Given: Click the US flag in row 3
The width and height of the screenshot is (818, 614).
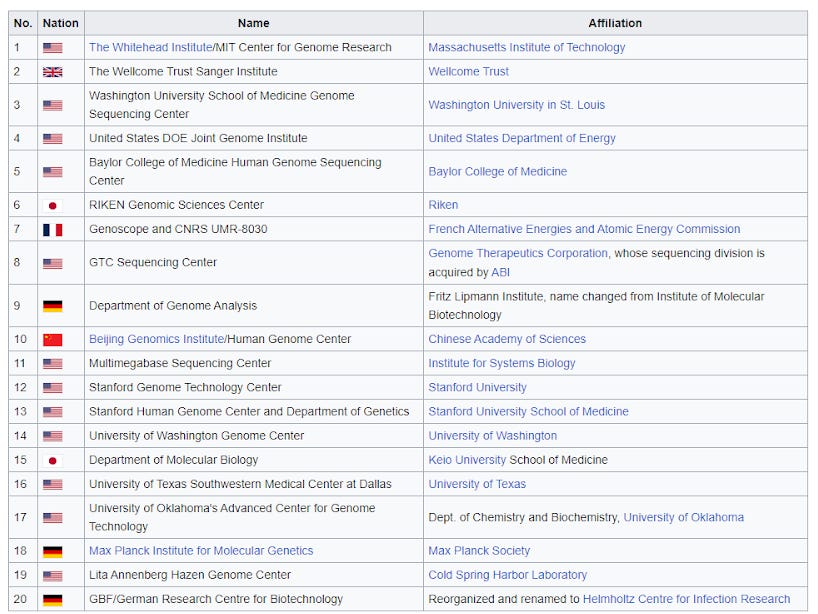Looking at the screenshot, I should pos(52,105).
